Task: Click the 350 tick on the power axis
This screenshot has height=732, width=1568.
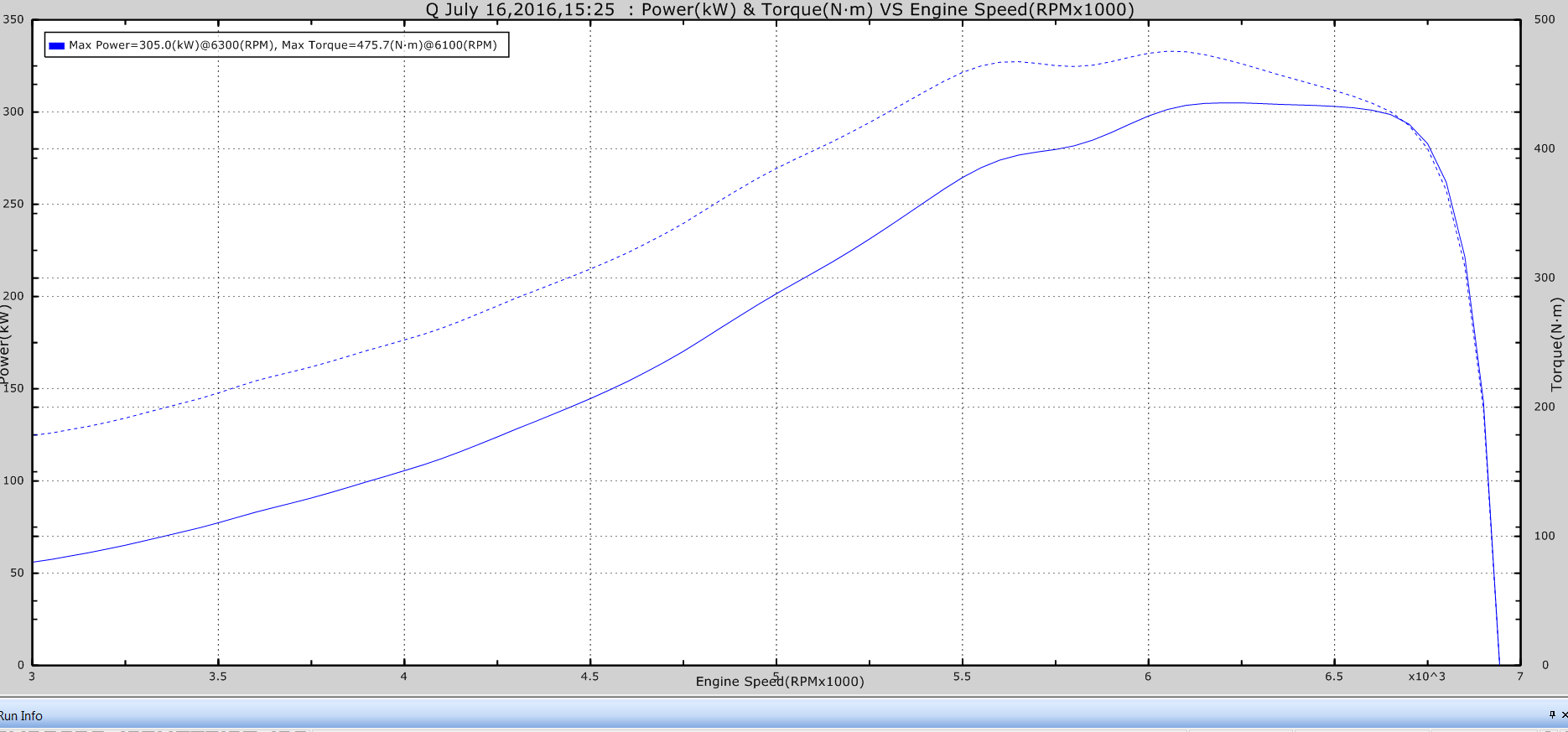Action: coord(14,19)
